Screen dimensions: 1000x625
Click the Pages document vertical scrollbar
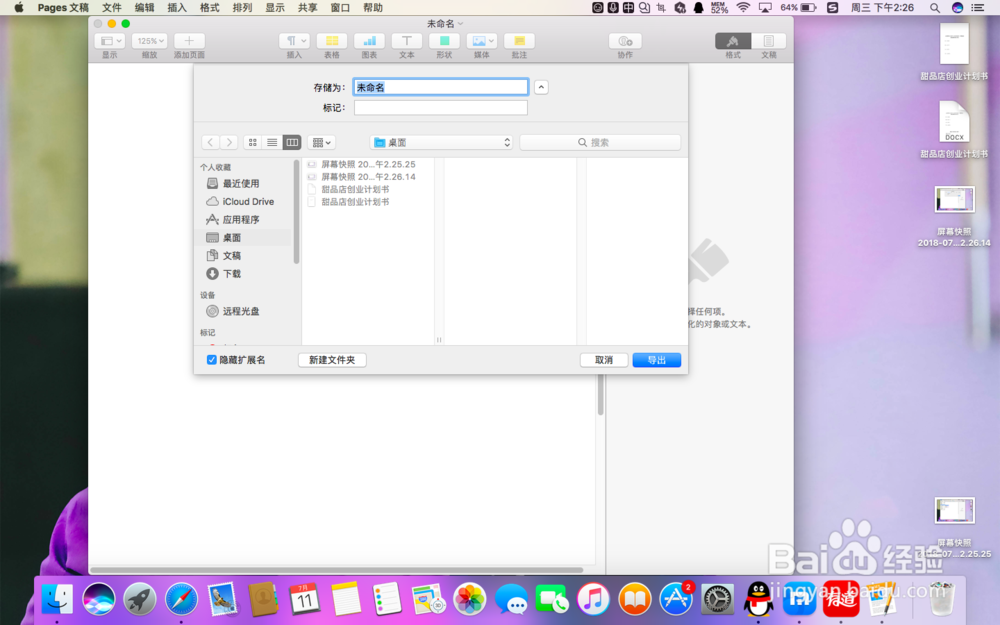[600, 395]
